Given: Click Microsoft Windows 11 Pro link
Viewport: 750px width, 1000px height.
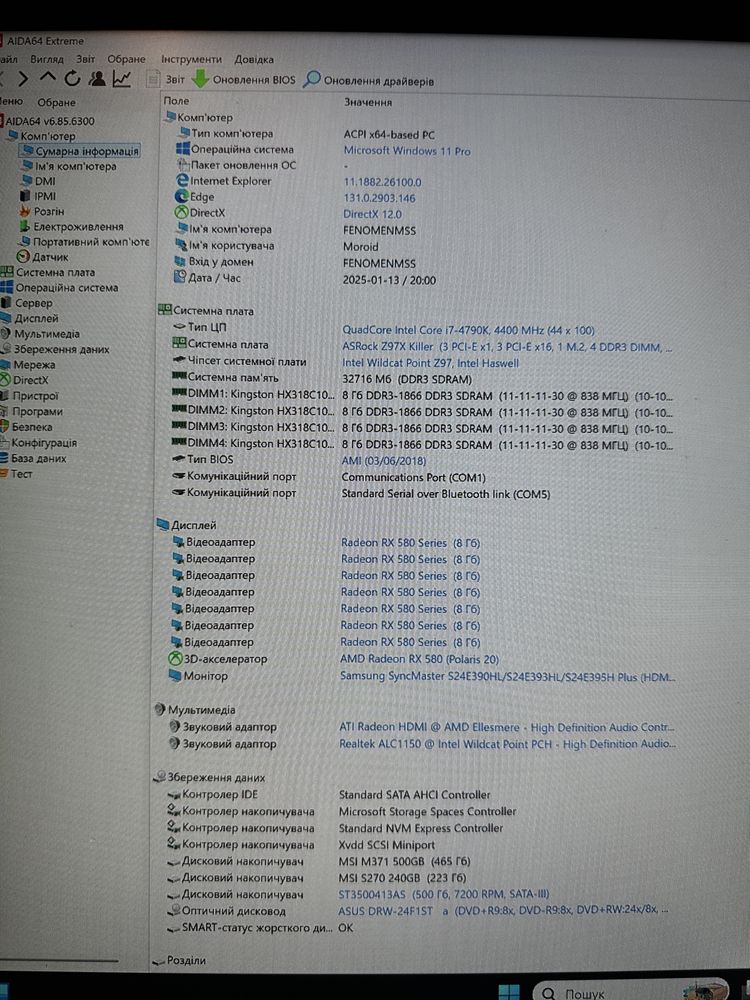Looking at the screenshot, I should (407, 151).
